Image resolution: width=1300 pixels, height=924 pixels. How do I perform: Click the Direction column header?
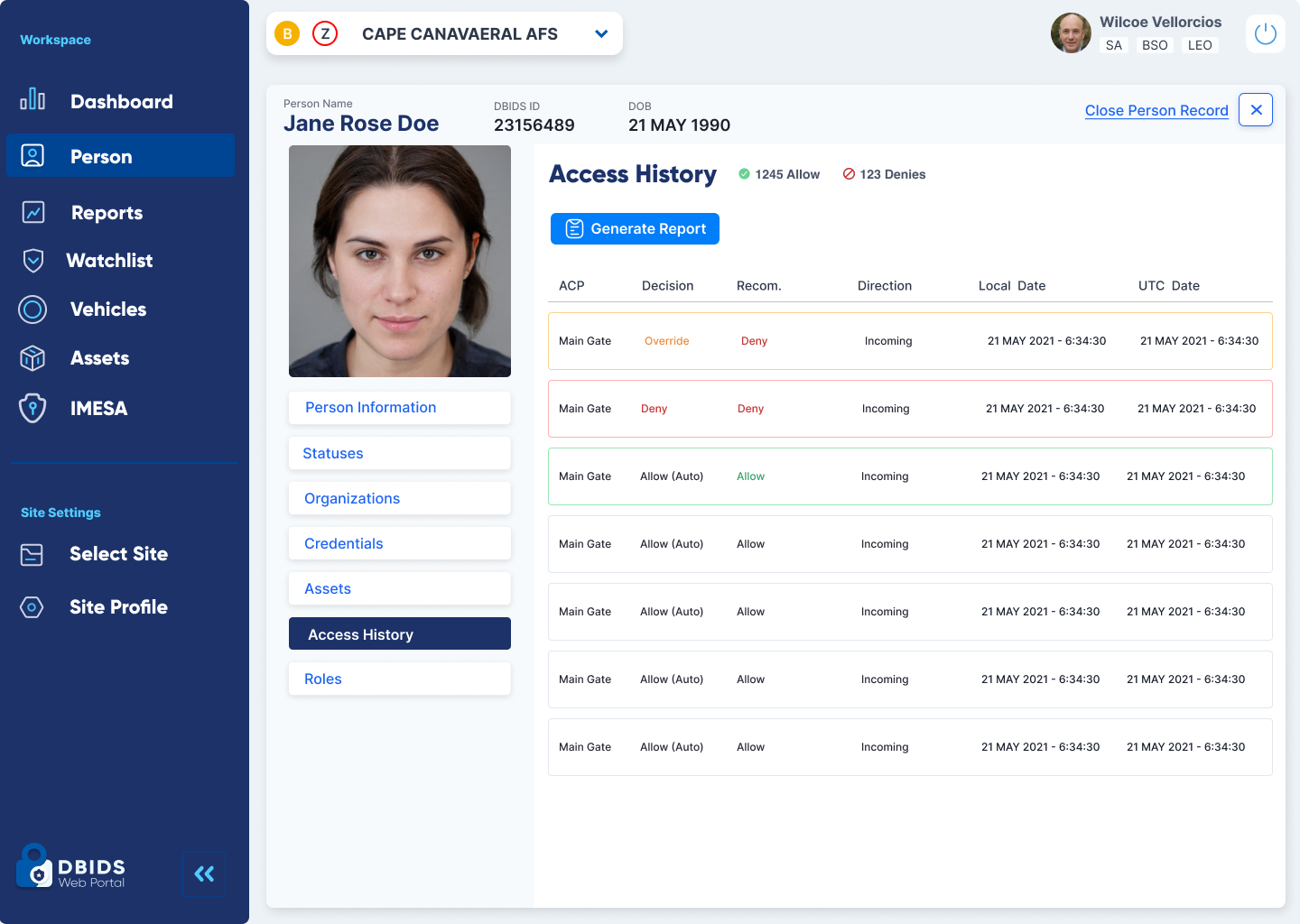(885, 286)
